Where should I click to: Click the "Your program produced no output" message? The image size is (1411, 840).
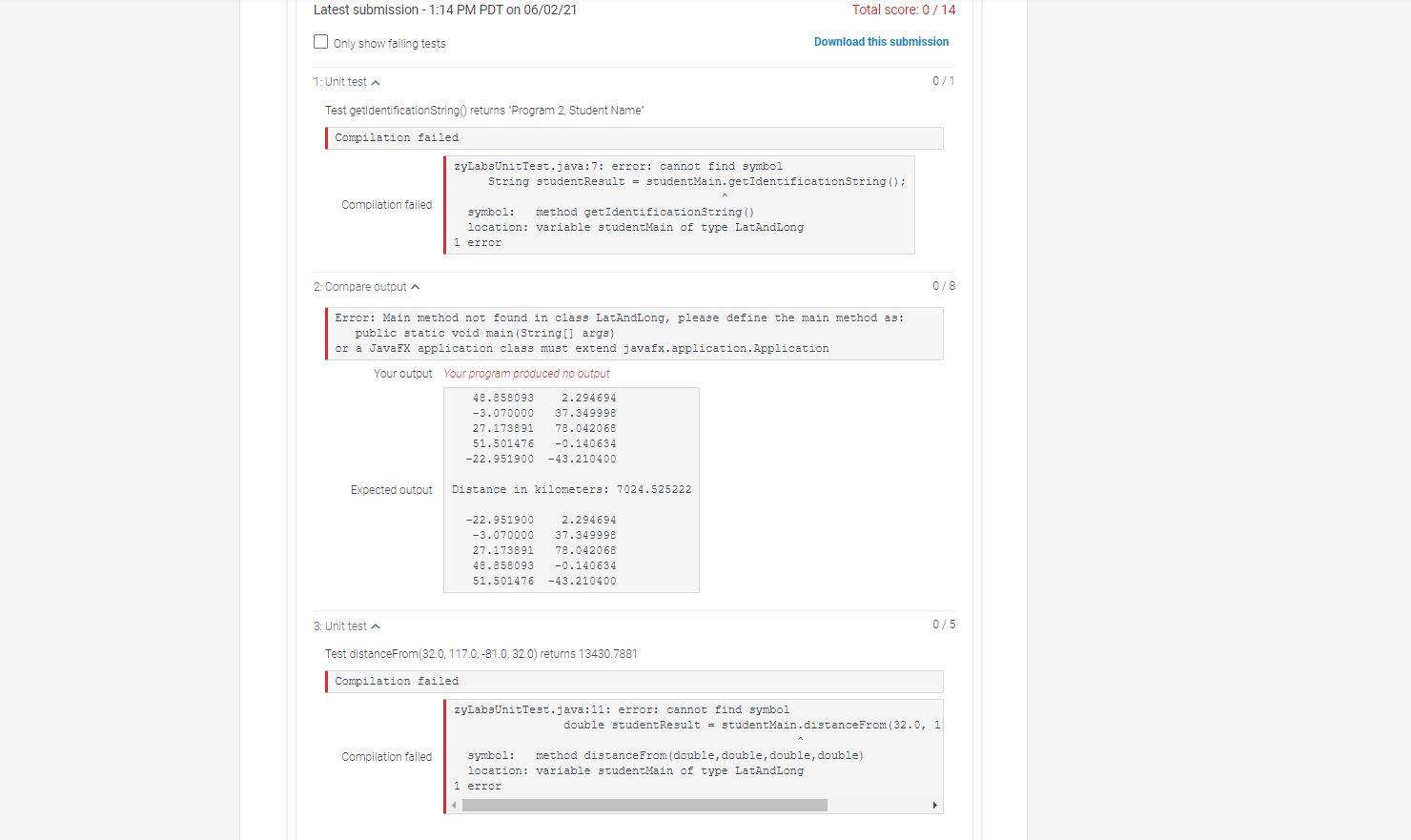(525, 373)
